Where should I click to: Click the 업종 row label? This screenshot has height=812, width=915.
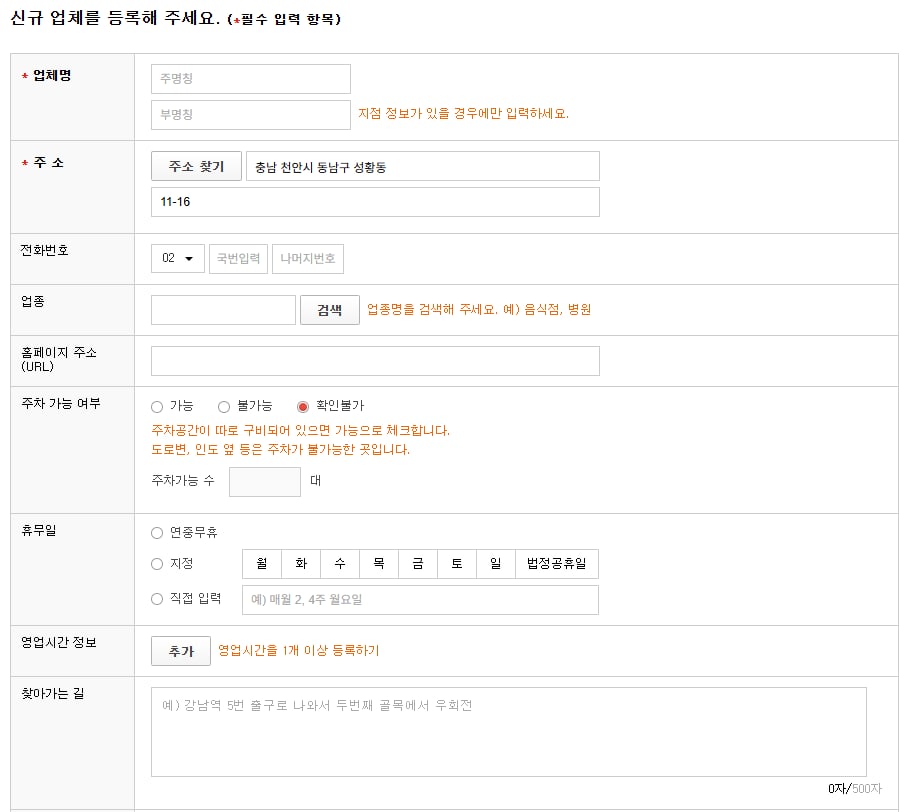coord(33,301)
